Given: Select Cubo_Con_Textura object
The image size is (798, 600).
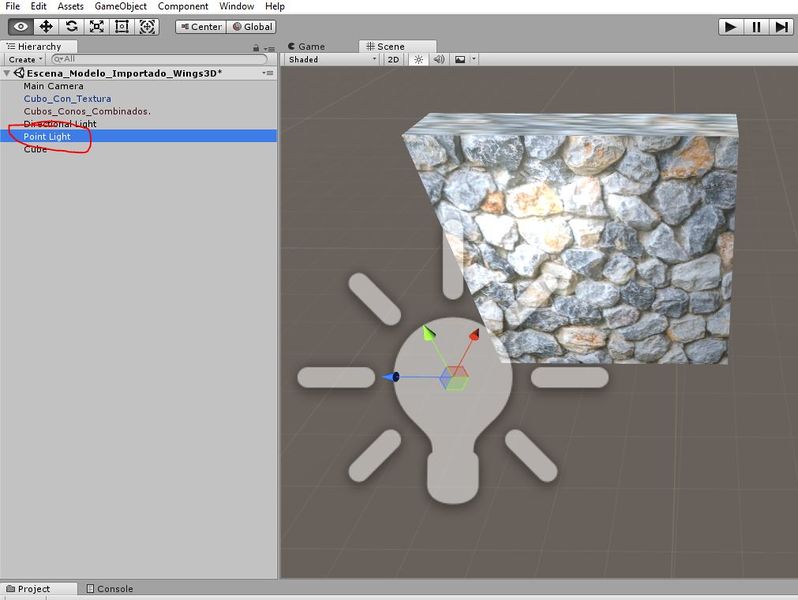Looking at the screenshot, I should point(138,99).
